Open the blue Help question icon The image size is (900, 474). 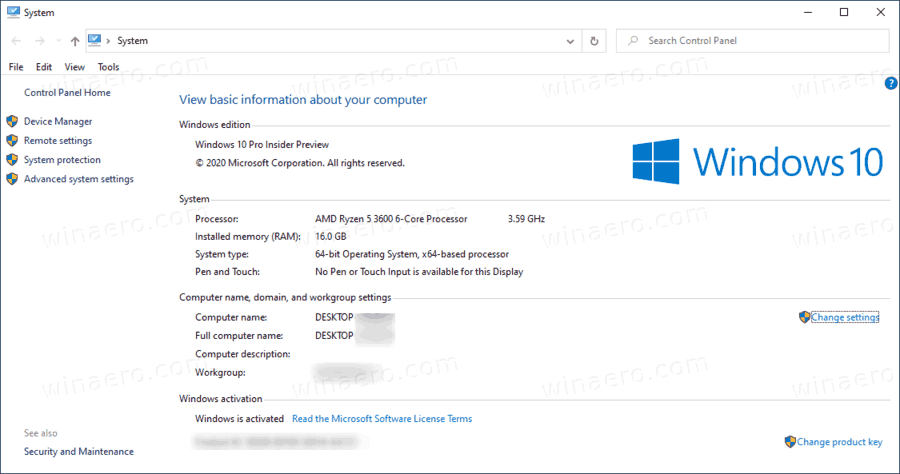[891, 84]
